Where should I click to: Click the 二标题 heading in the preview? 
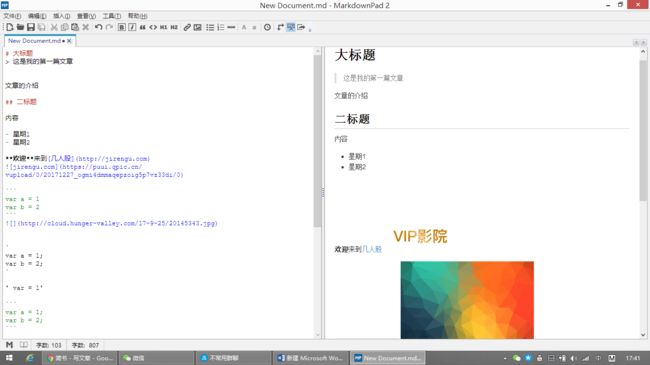pos(352,119)
